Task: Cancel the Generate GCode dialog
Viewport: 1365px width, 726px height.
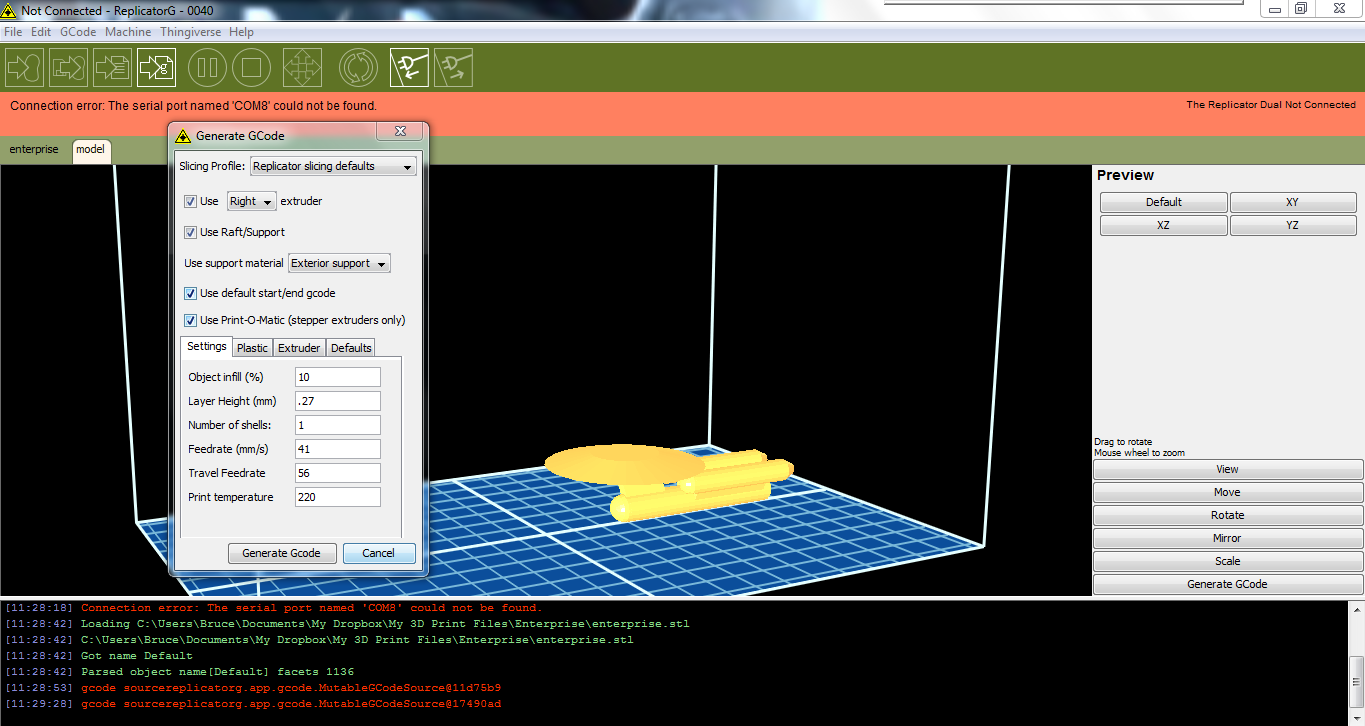Action: [379, 553]
